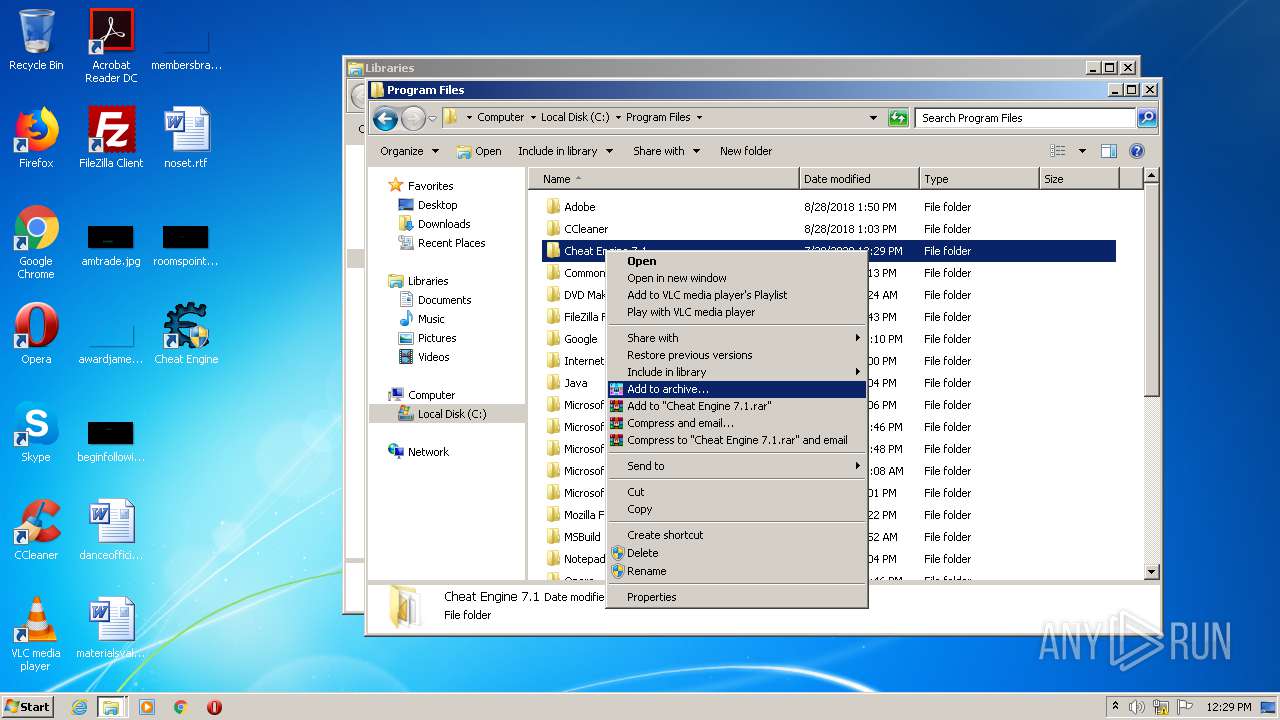
Task: Select Add to "Cheat Engine 7.1.rar"
Action: coord(736,406)
